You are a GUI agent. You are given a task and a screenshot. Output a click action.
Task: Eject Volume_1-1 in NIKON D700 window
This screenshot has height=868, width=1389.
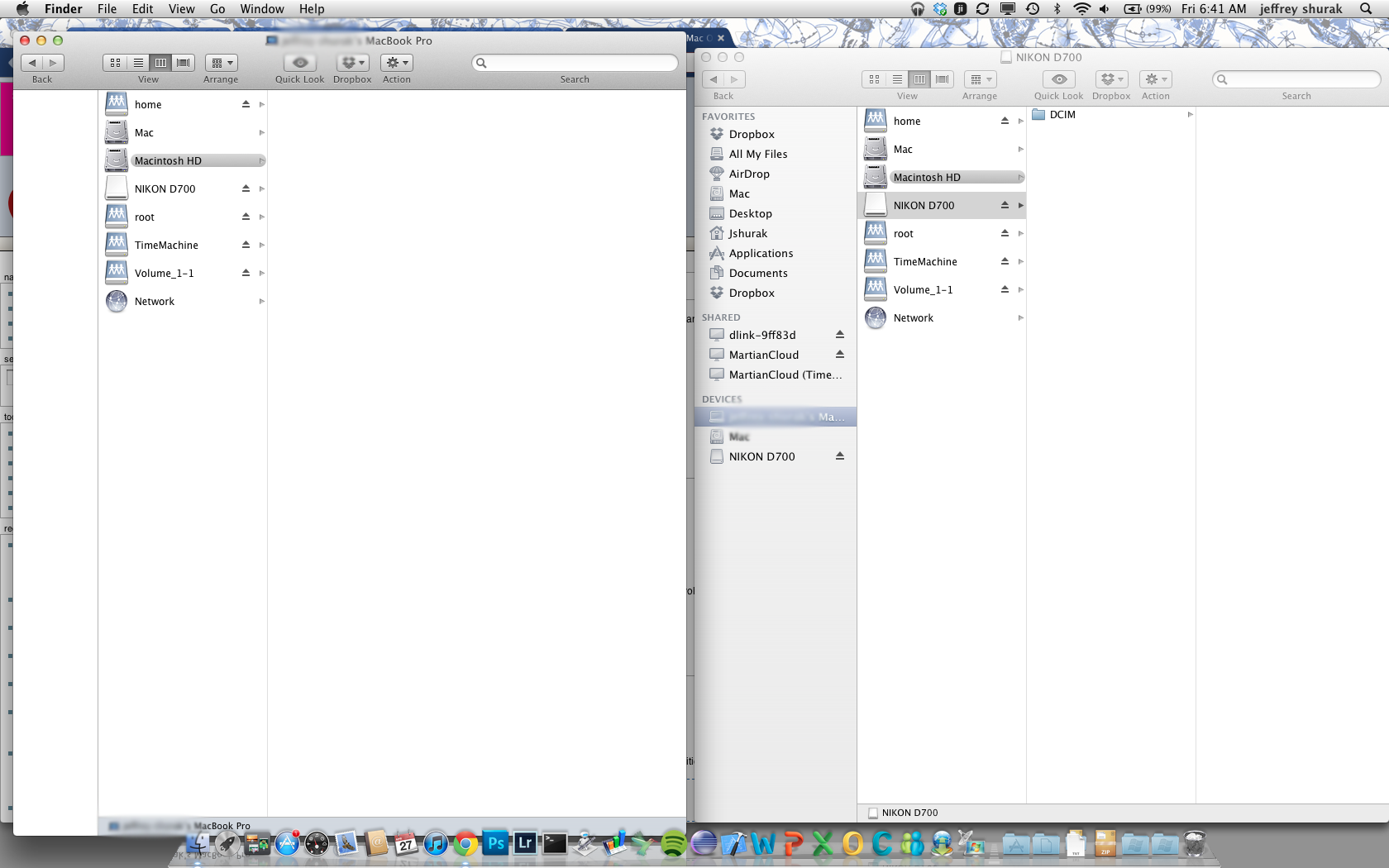click(1005, 289)
